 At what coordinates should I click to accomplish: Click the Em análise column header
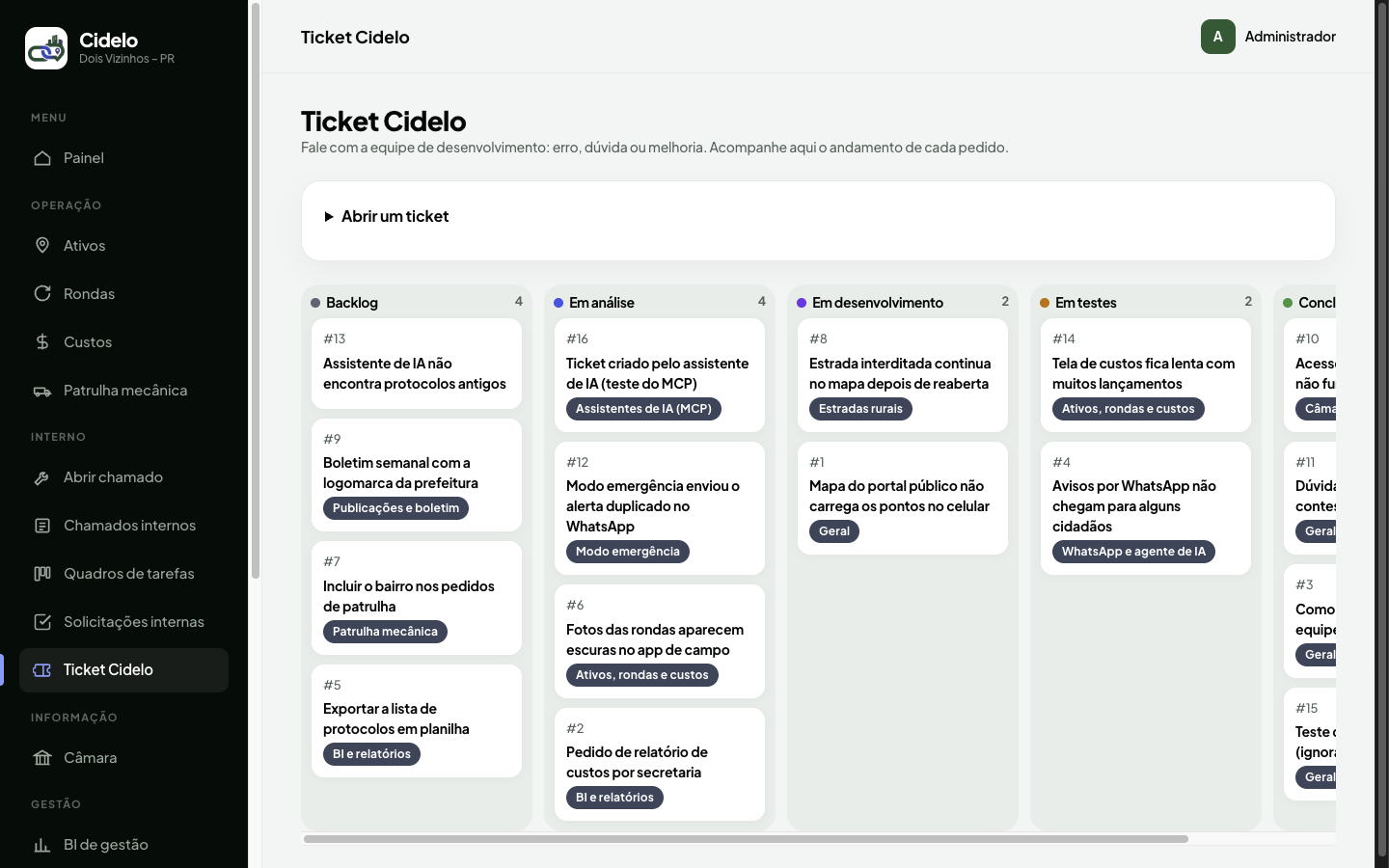coord(660,303)
